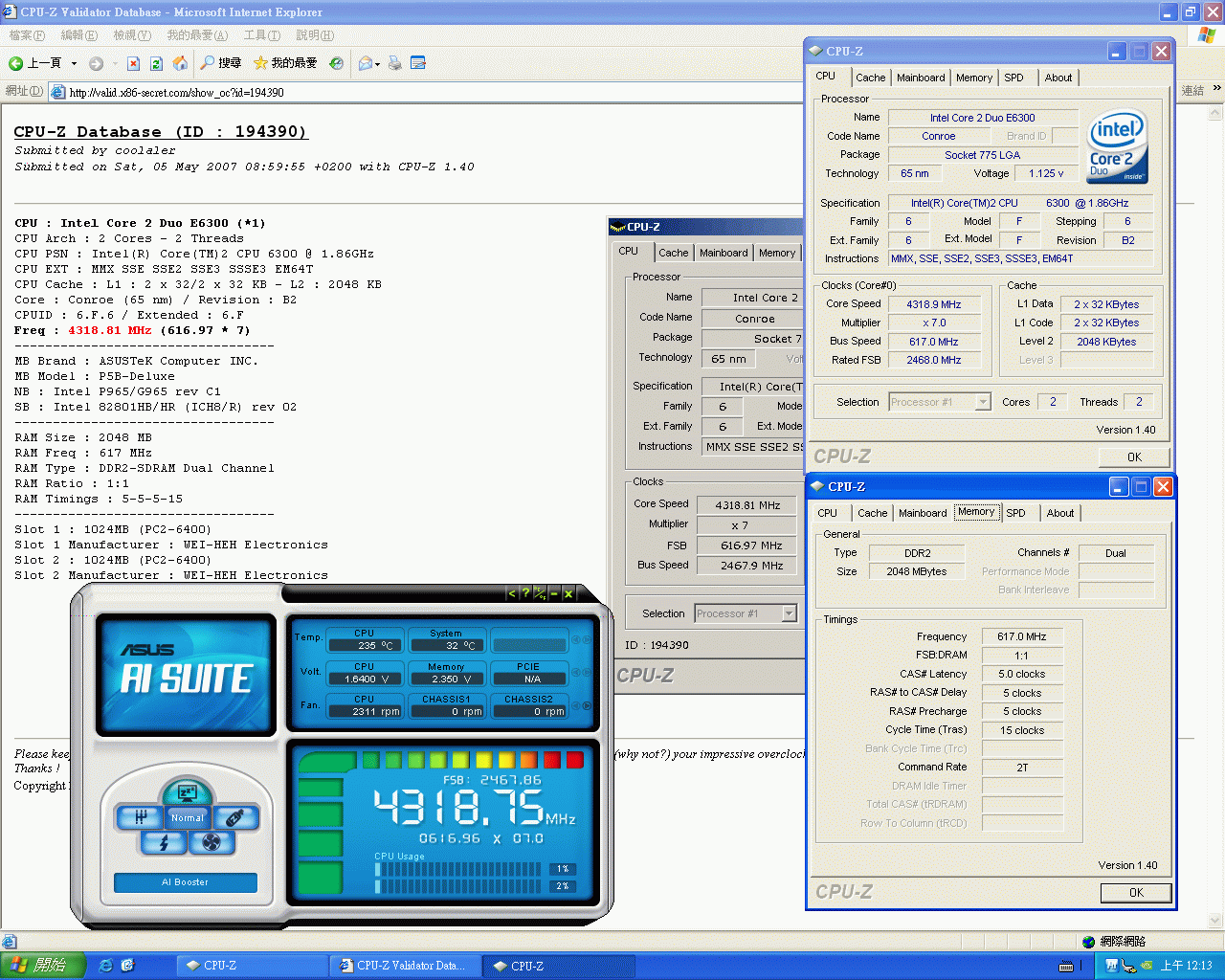The image size is (1225, 980).
Task: Stop loading with the red X toolbar icon
Action: (133, 63)
